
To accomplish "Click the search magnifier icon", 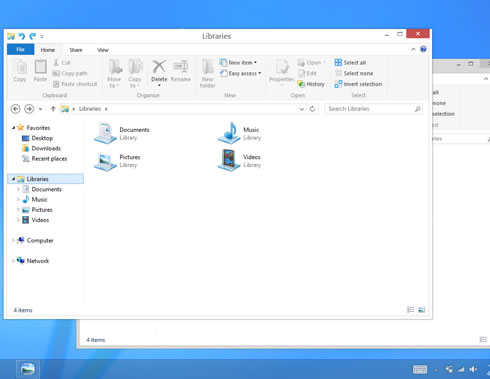I will point(417,109).
